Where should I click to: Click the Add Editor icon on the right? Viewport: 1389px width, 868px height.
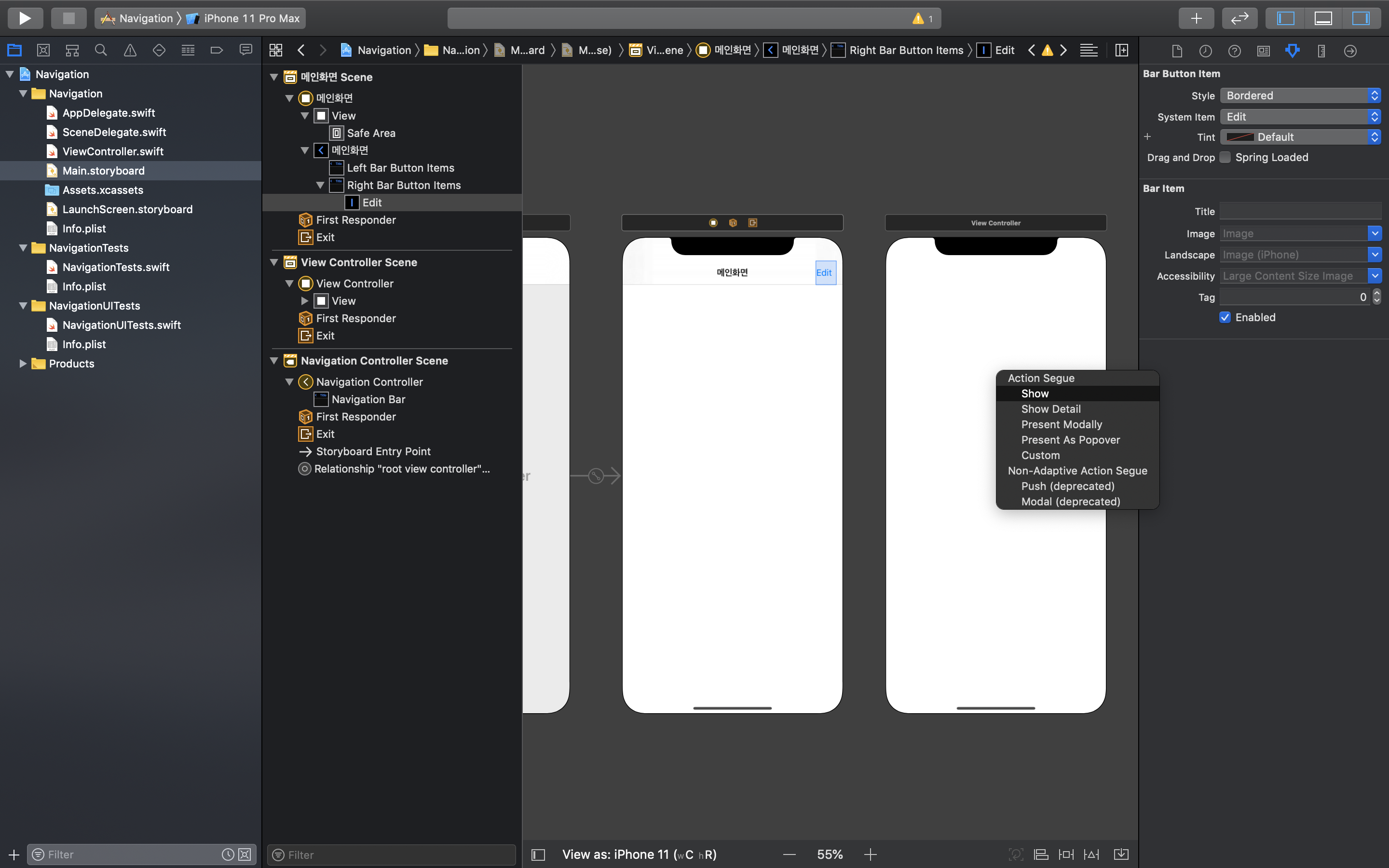coord(1121,51)
